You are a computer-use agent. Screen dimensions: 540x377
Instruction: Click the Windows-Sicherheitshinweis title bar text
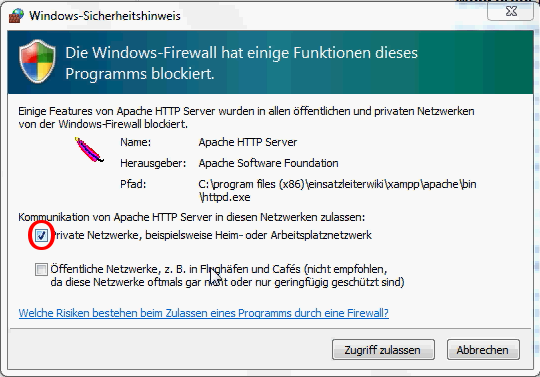(105, 16)
